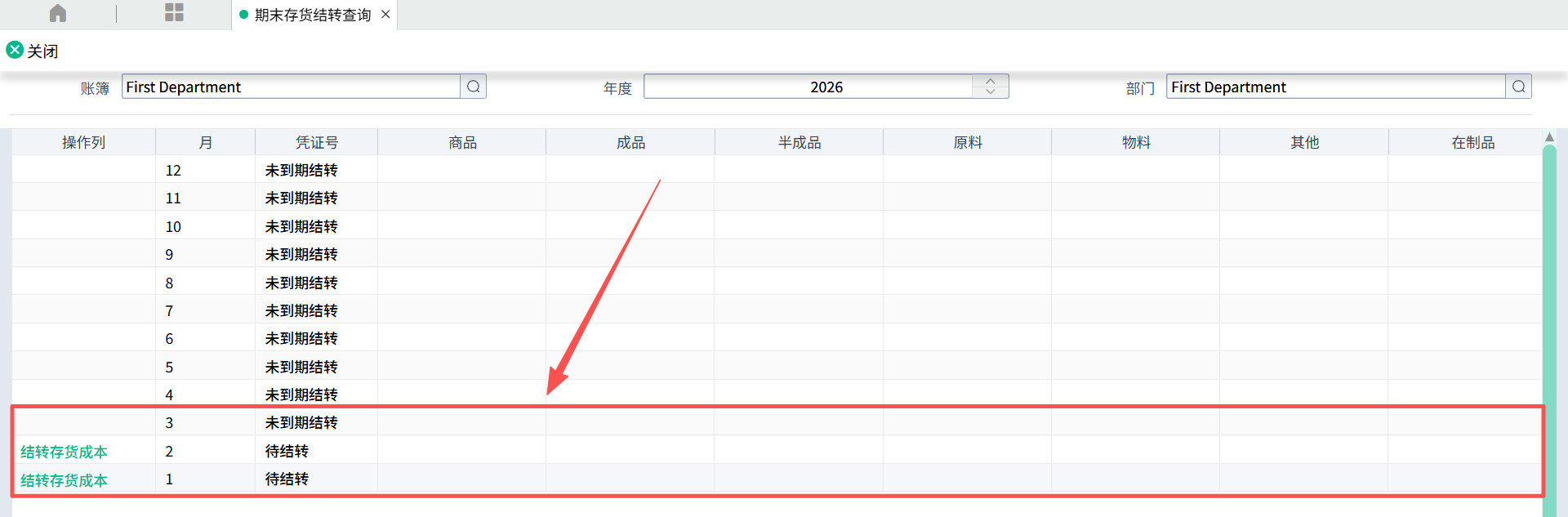Click the 账簿 input field
Image resolution: width=1568 pixels, height=517 pixels.
coord(290,87)
